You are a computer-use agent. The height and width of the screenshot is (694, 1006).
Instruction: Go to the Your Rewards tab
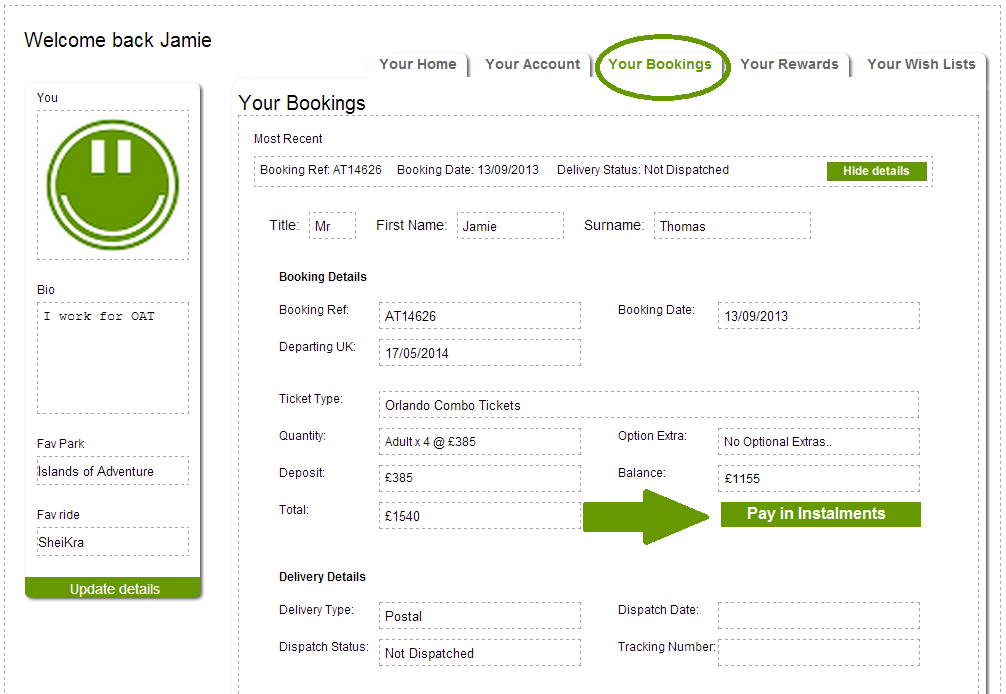(789, 64)
